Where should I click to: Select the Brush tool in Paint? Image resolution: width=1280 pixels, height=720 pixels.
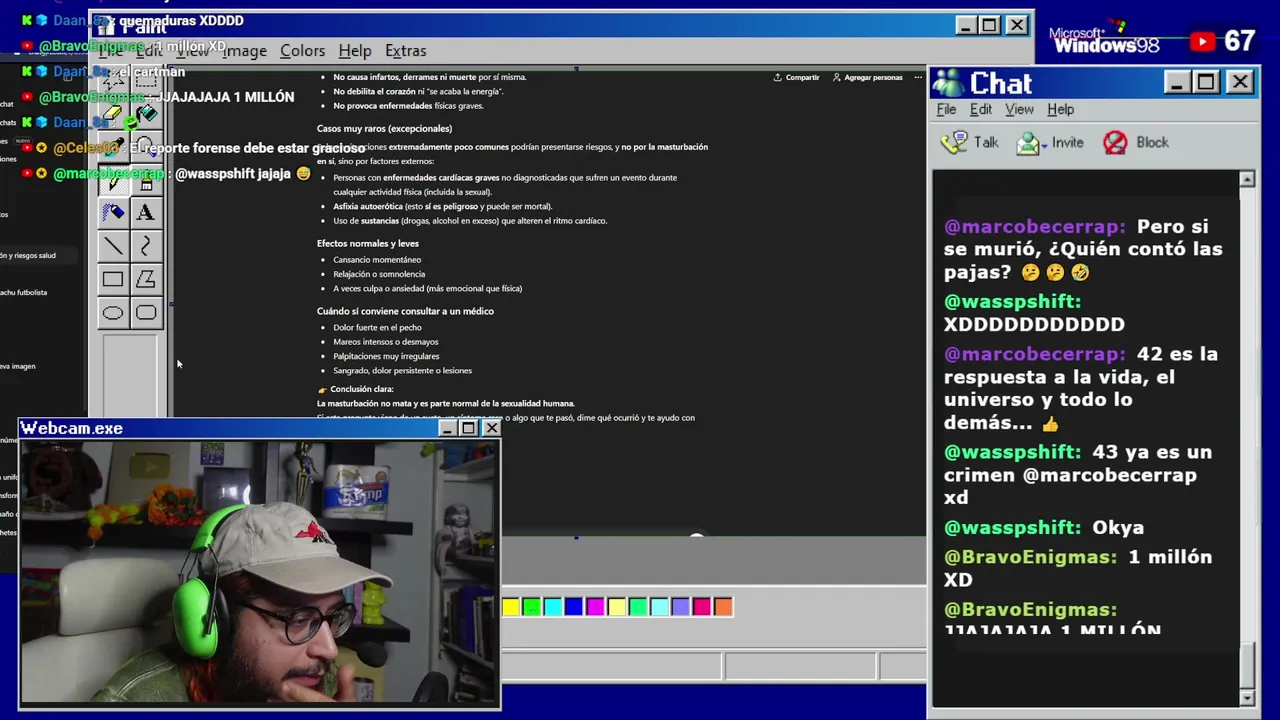(146, 181)
